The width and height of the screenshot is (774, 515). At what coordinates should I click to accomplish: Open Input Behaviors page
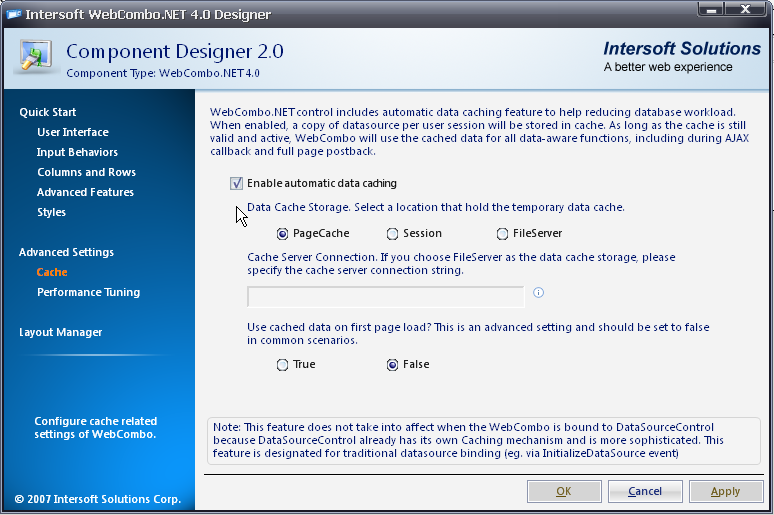pyautogui.click(x=77, y=152)
